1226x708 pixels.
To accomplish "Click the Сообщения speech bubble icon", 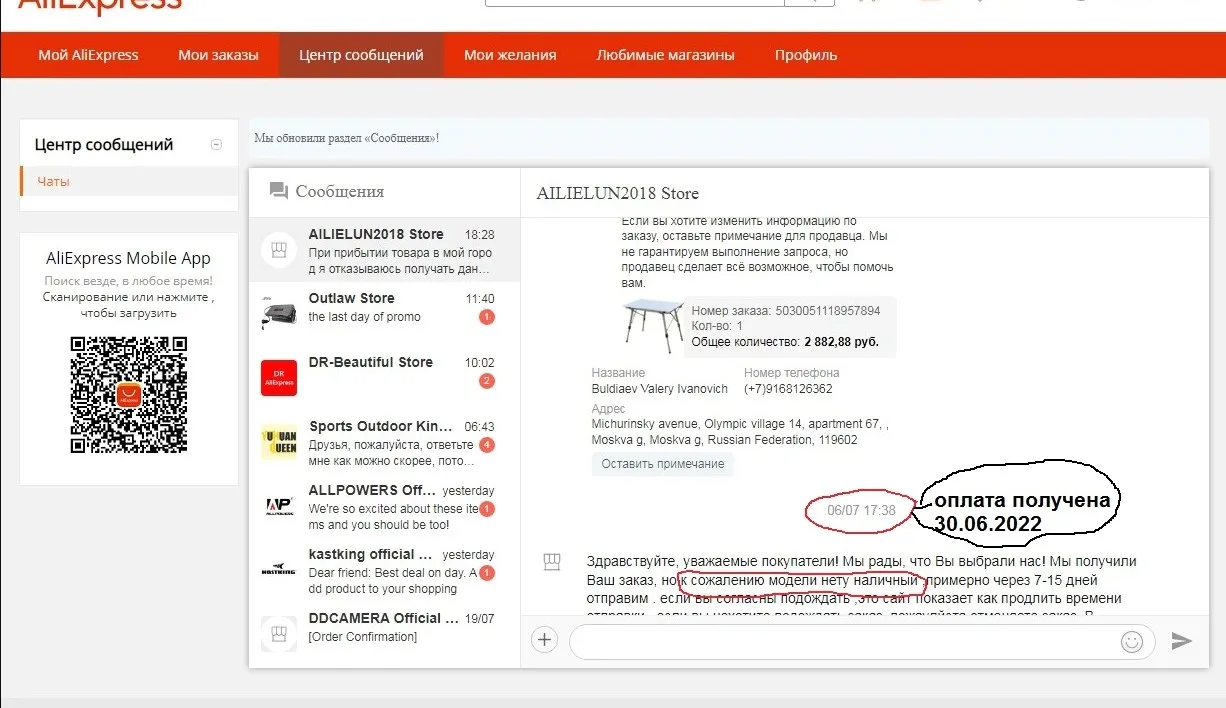I will point(279,191).
